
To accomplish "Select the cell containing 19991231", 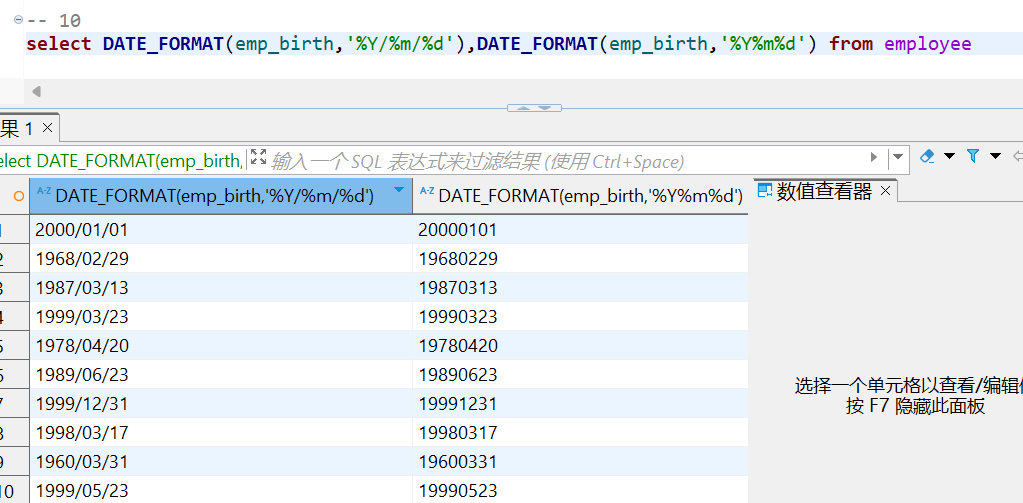I will point(580,405).
